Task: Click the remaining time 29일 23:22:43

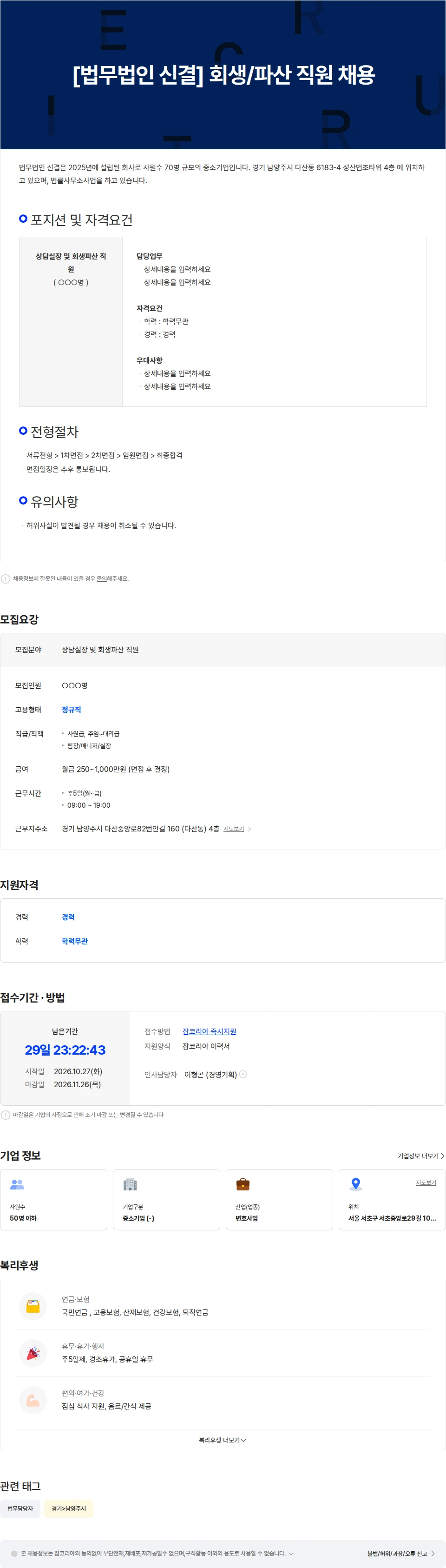Action: pos(65,1050)
